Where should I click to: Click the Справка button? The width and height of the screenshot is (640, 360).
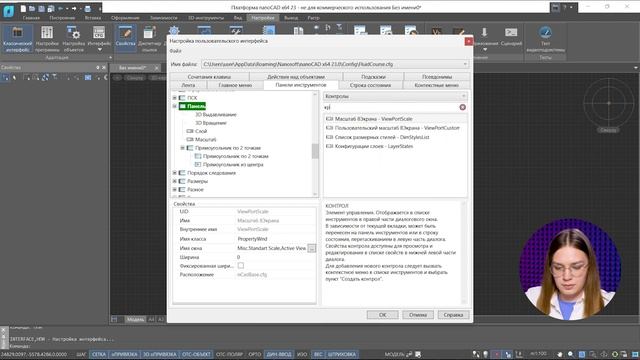[453, 315]
